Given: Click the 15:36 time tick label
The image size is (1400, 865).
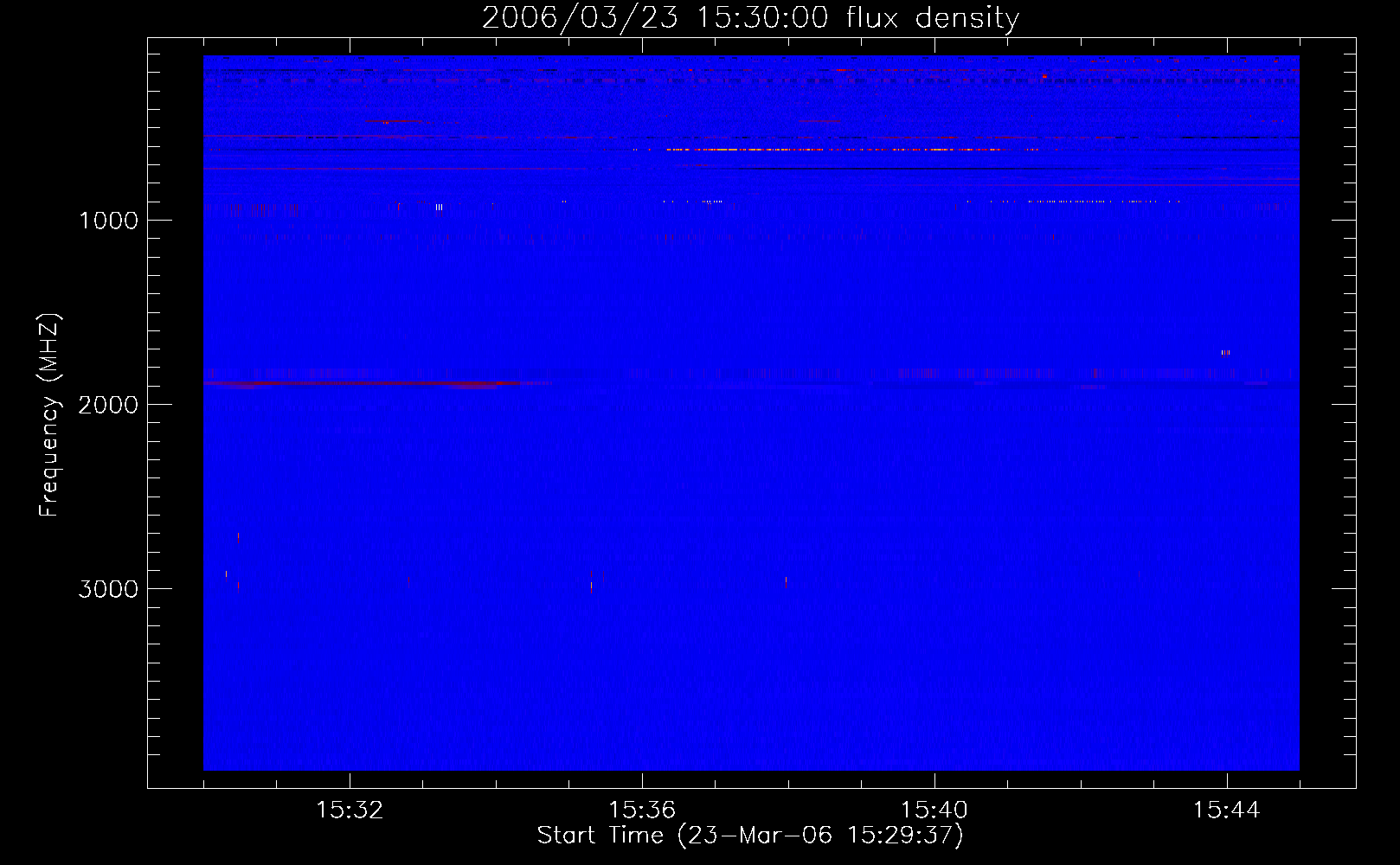Looking at the screenshot, I should 642,811.
